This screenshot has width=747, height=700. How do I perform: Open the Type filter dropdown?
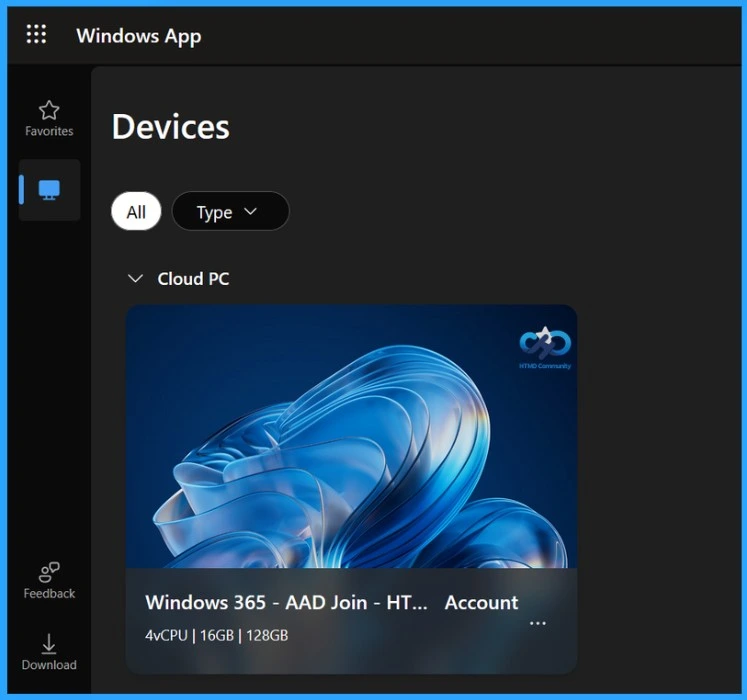230,211
